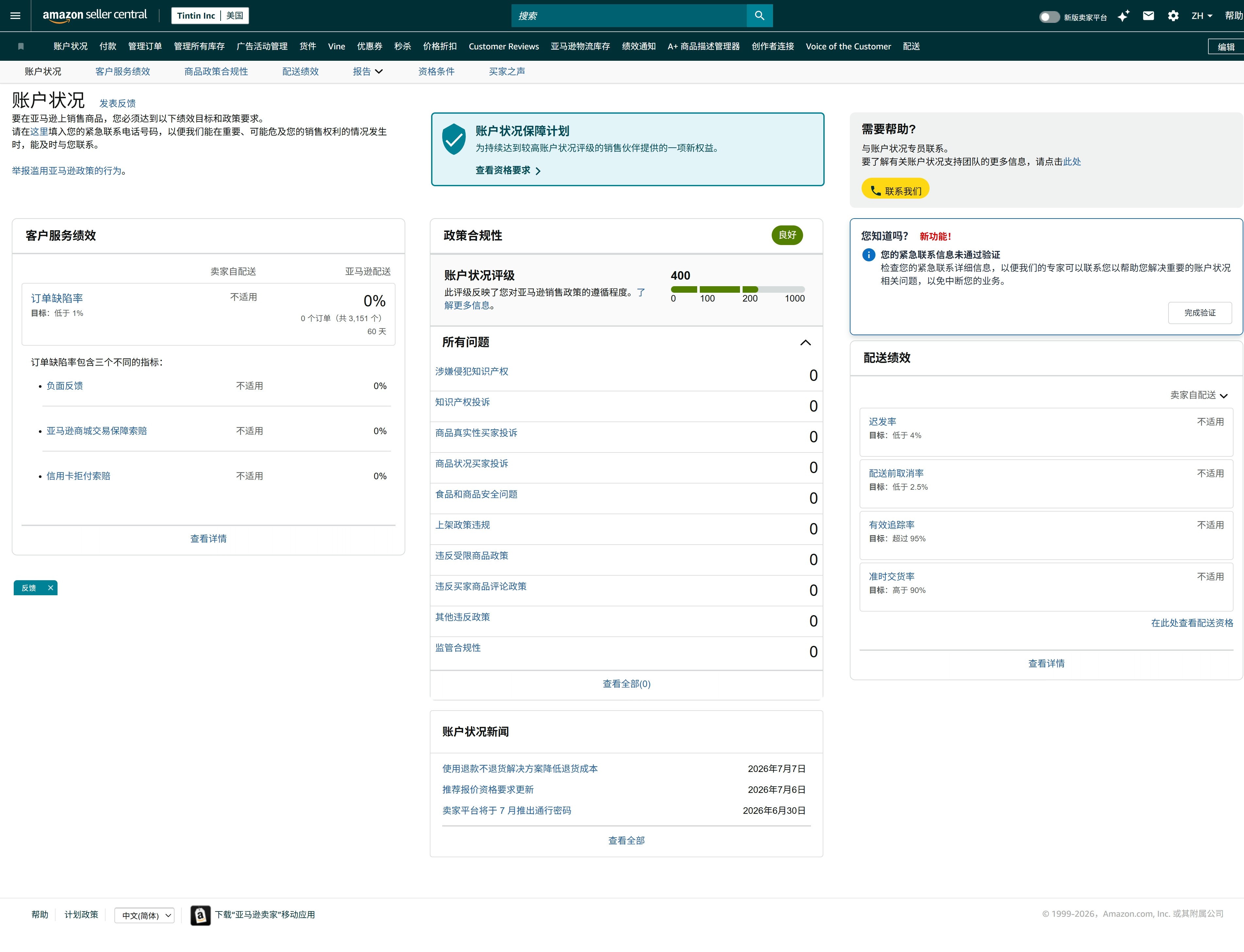Open Voice of the Customer menu item

coord(848,46)
